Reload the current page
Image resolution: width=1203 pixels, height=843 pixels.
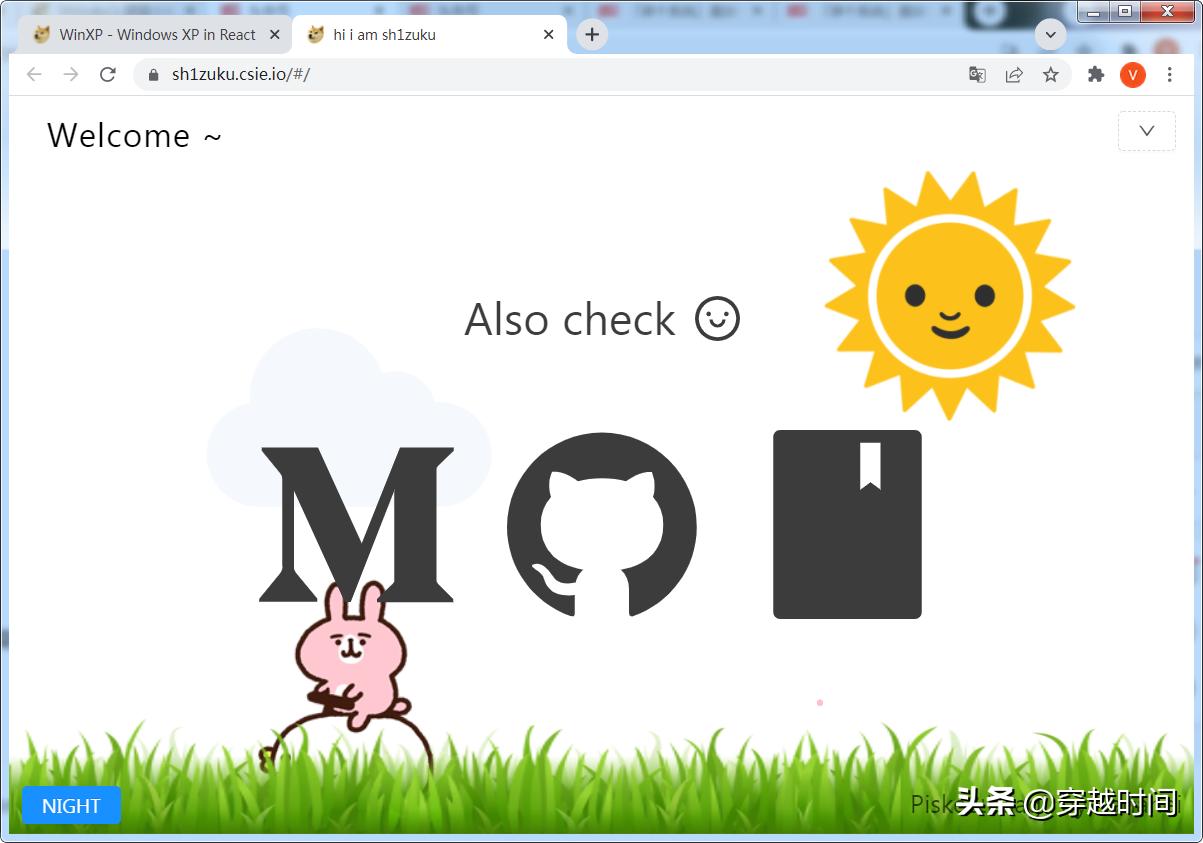coord(108,74)
